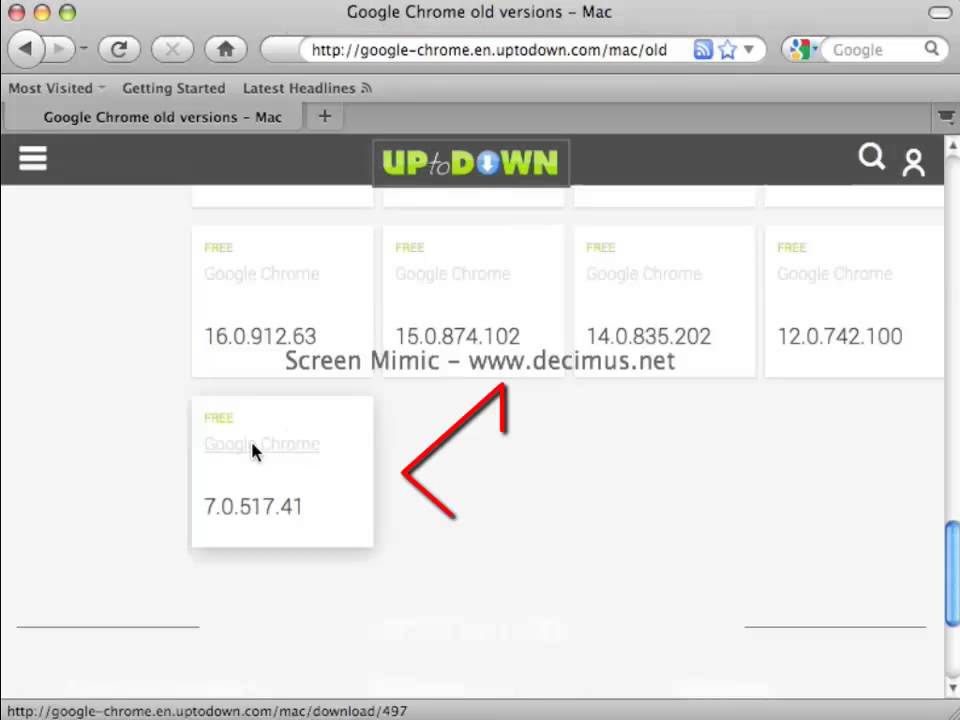
Task: Open the Uptodown user account icon
Action: click(x=913, y=163)
